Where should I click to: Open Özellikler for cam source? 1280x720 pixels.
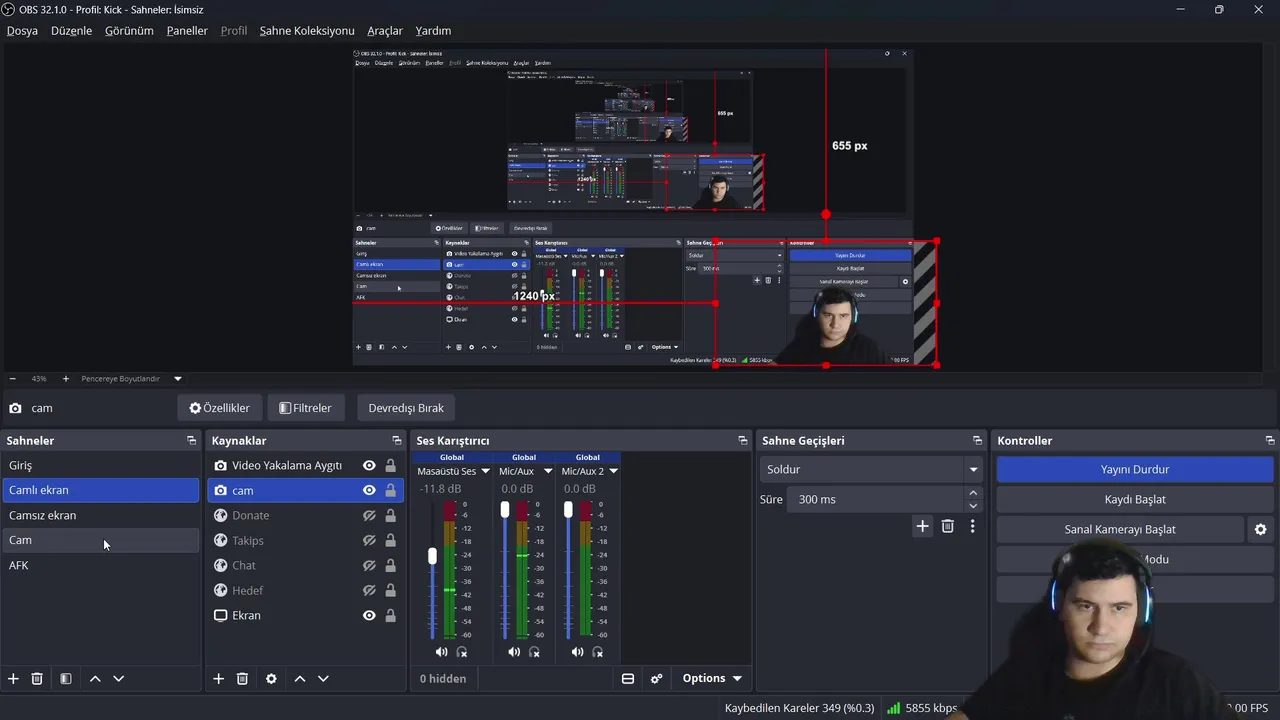click(x=219, y=408)
